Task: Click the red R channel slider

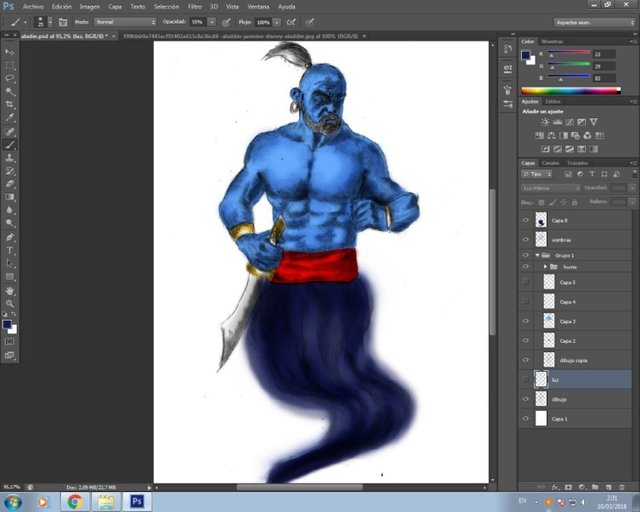Action: coord(569,53)
